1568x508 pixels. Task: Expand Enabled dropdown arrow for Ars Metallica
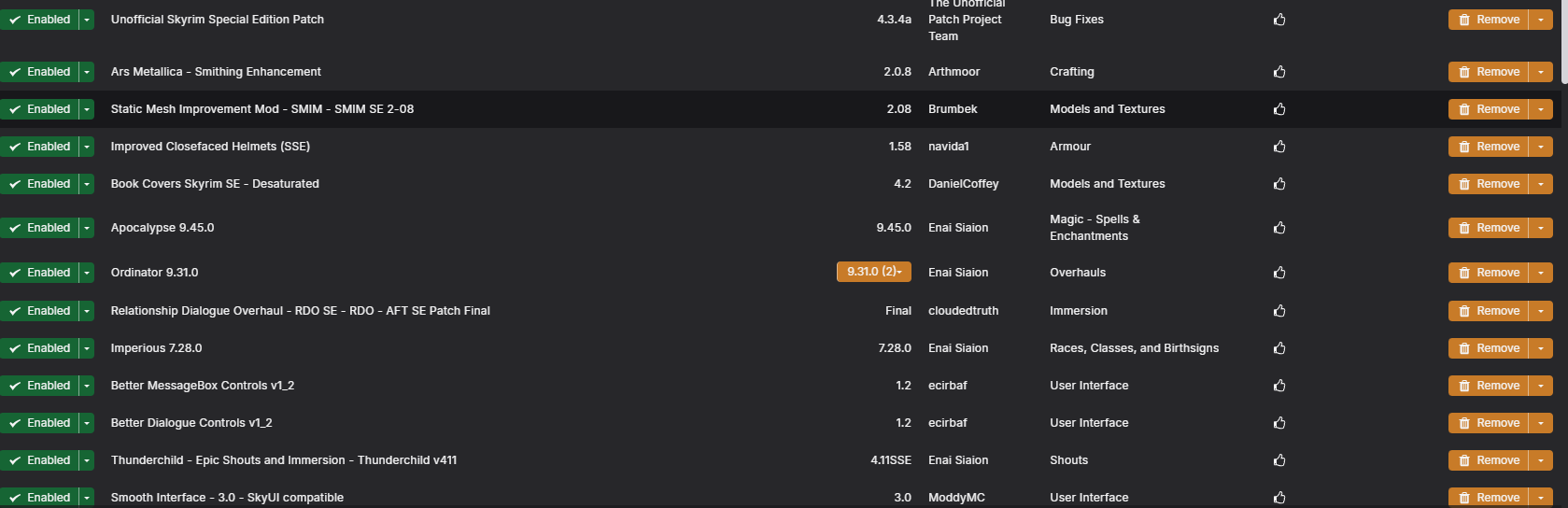[87, 72]
